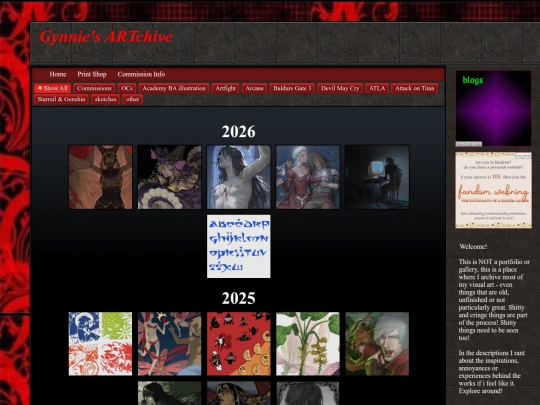Open 2026 artwork with red curtains figure
The height and width of the screenshot is (405, 540).
(x=100, y=177)
